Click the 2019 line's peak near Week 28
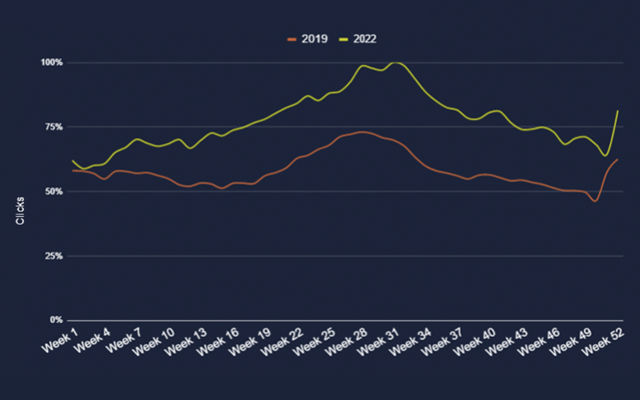 (362, 132)
